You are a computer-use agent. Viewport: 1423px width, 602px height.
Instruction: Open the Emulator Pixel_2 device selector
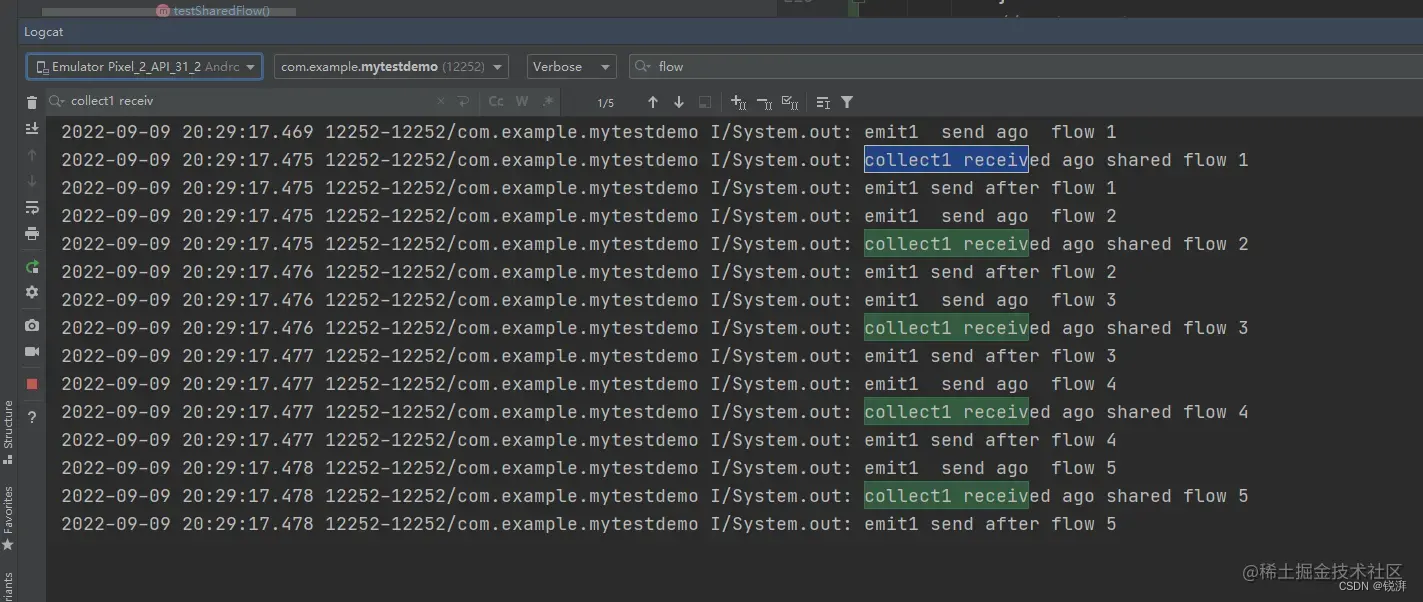143,66
